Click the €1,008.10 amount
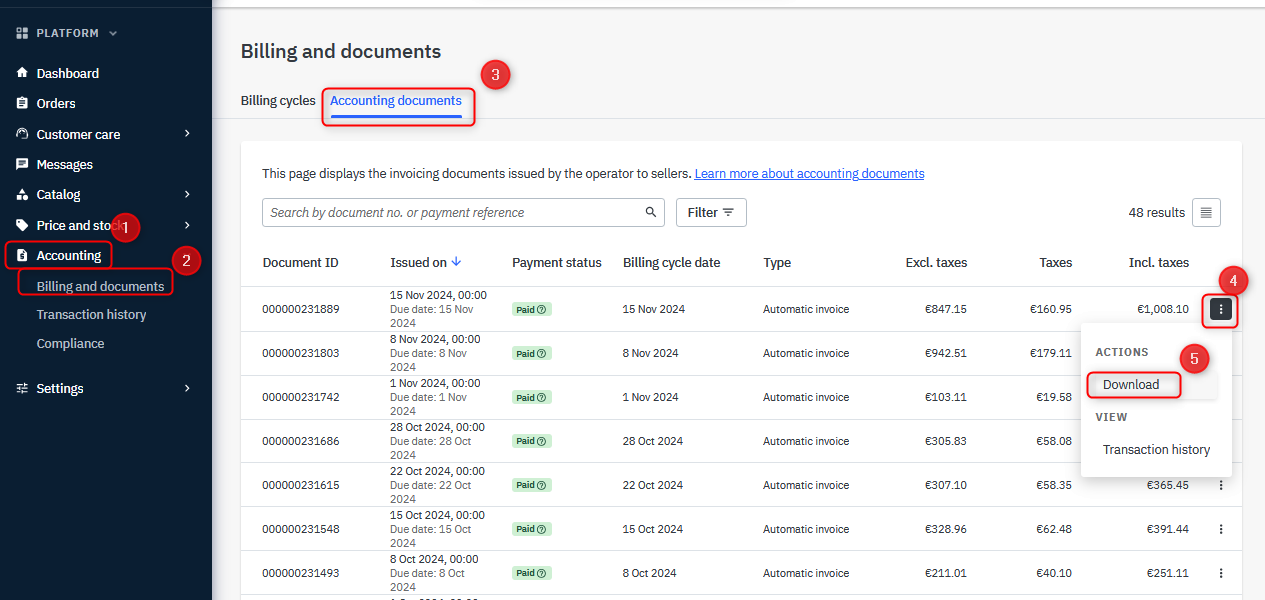The width and height of the screenshot is (1265, 600). 1163,310
